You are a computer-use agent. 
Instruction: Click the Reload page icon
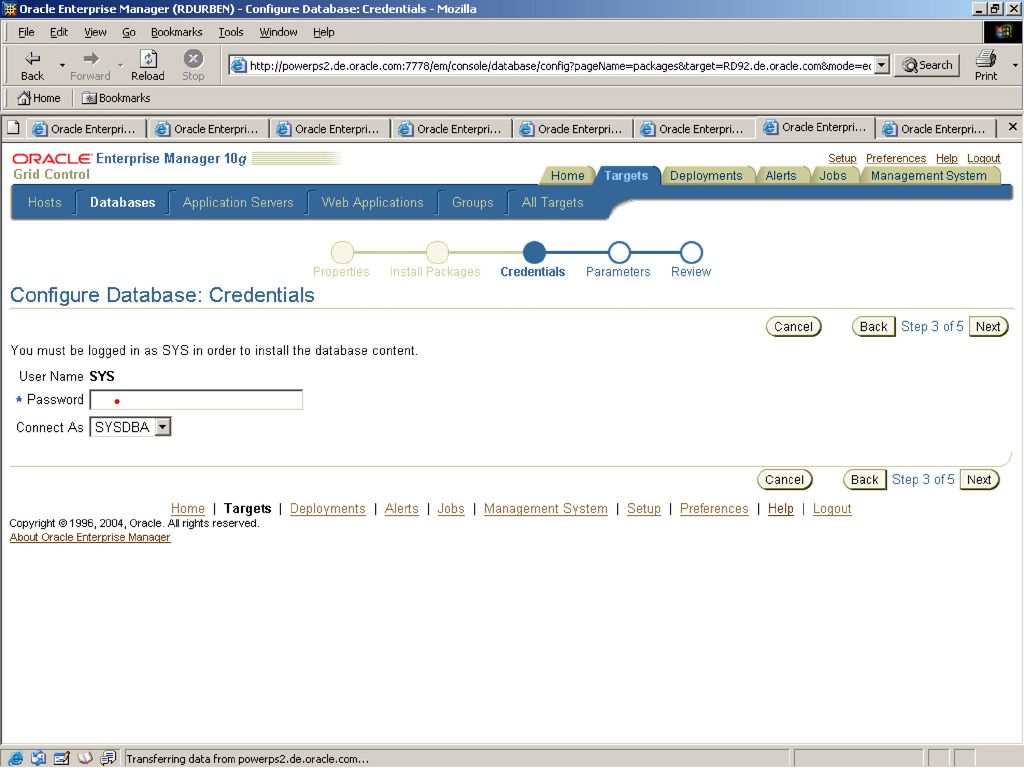point(148,58)
